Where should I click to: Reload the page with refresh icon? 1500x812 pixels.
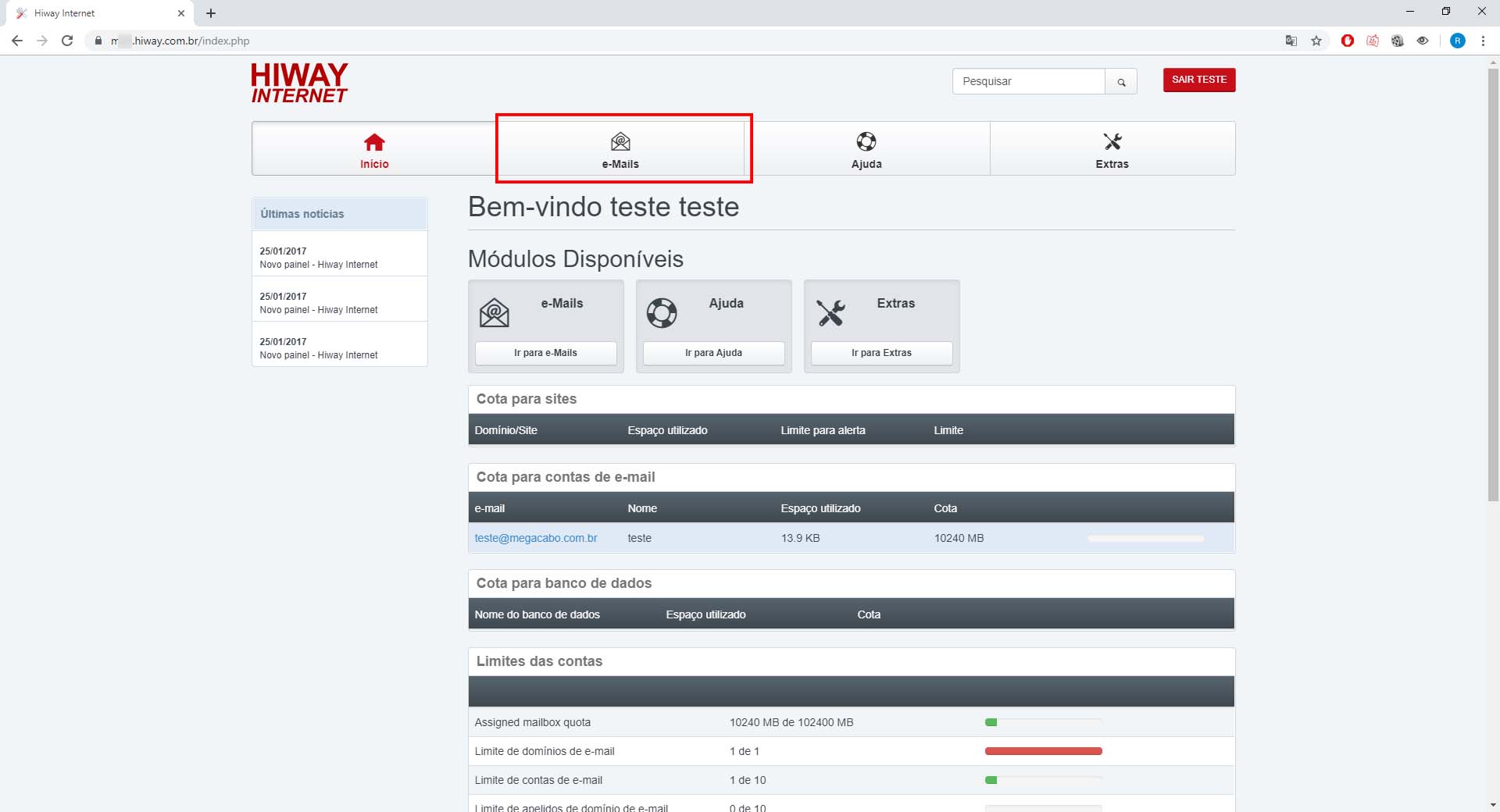[x=67, y=41]
